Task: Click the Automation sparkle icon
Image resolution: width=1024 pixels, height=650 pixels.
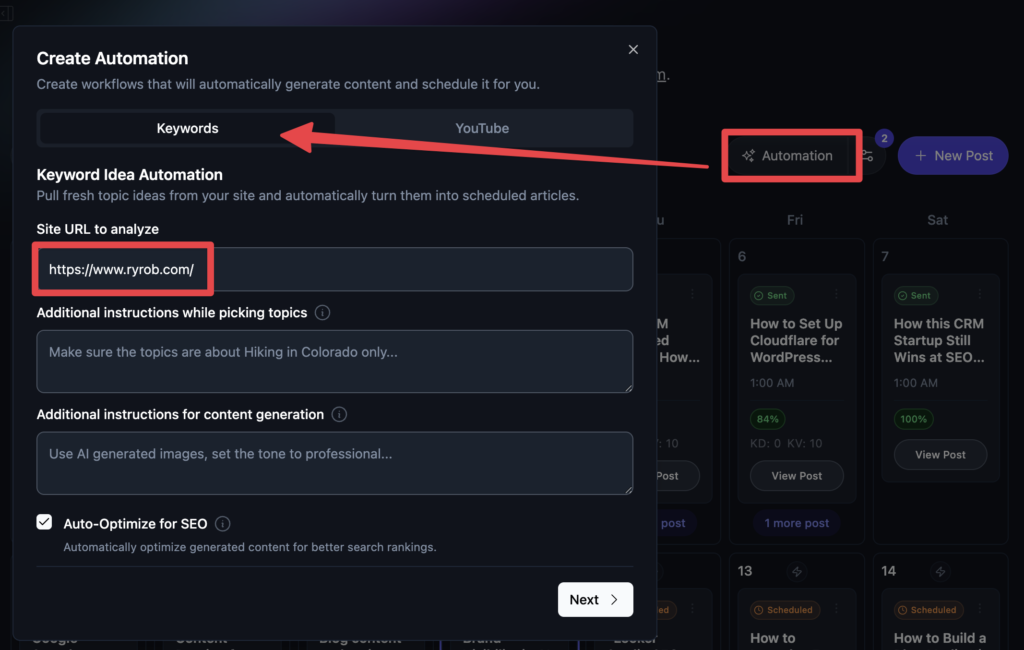Action: (x=748, y=156)
